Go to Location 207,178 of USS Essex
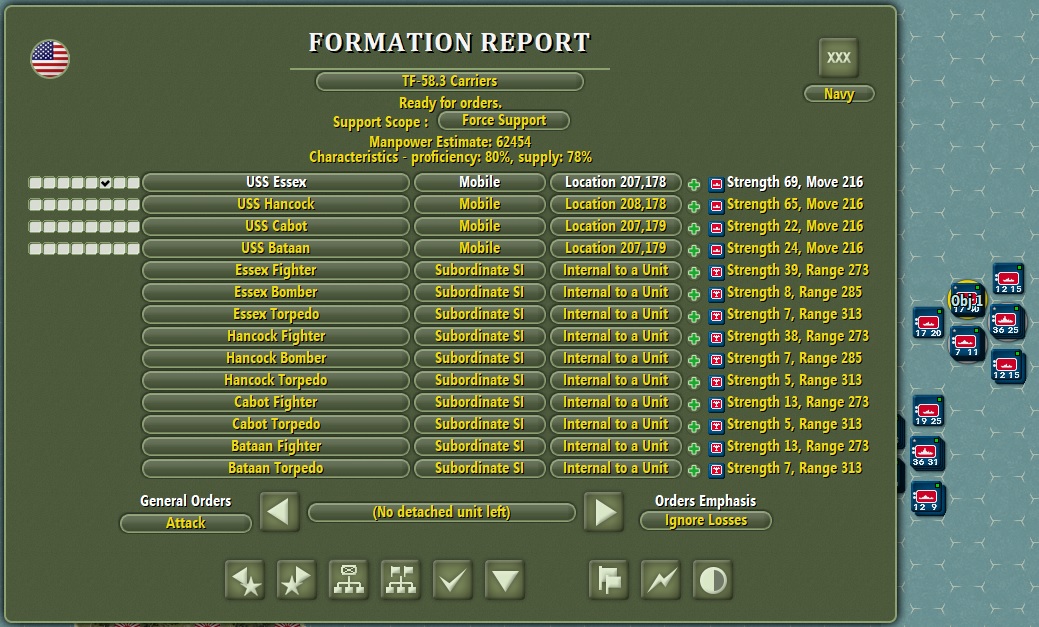This screenshot has width=1039, height=627. coord(616,182)
